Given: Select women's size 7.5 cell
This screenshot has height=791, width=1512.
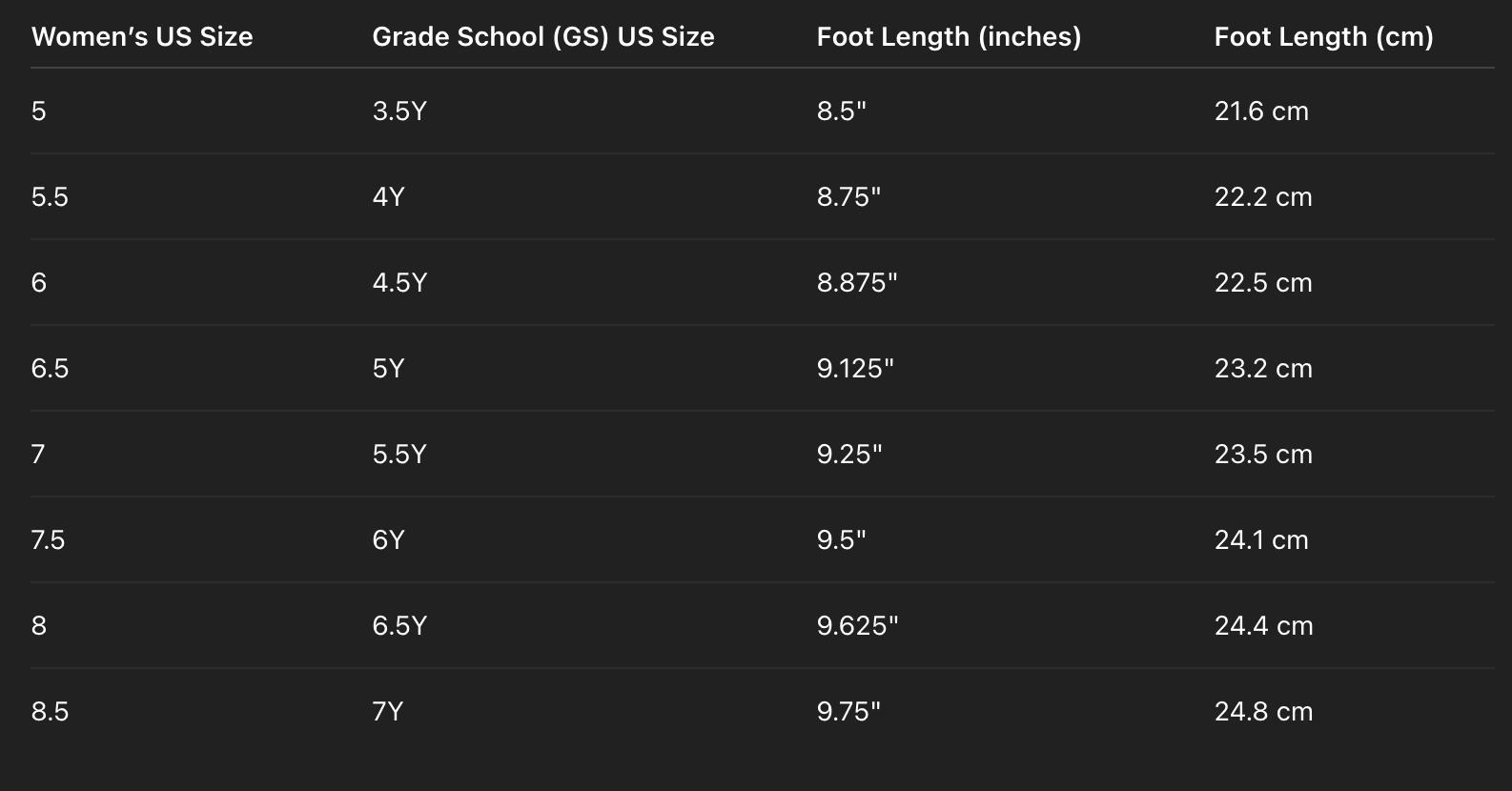Looking at the screenshot, I should coord(48,540).
